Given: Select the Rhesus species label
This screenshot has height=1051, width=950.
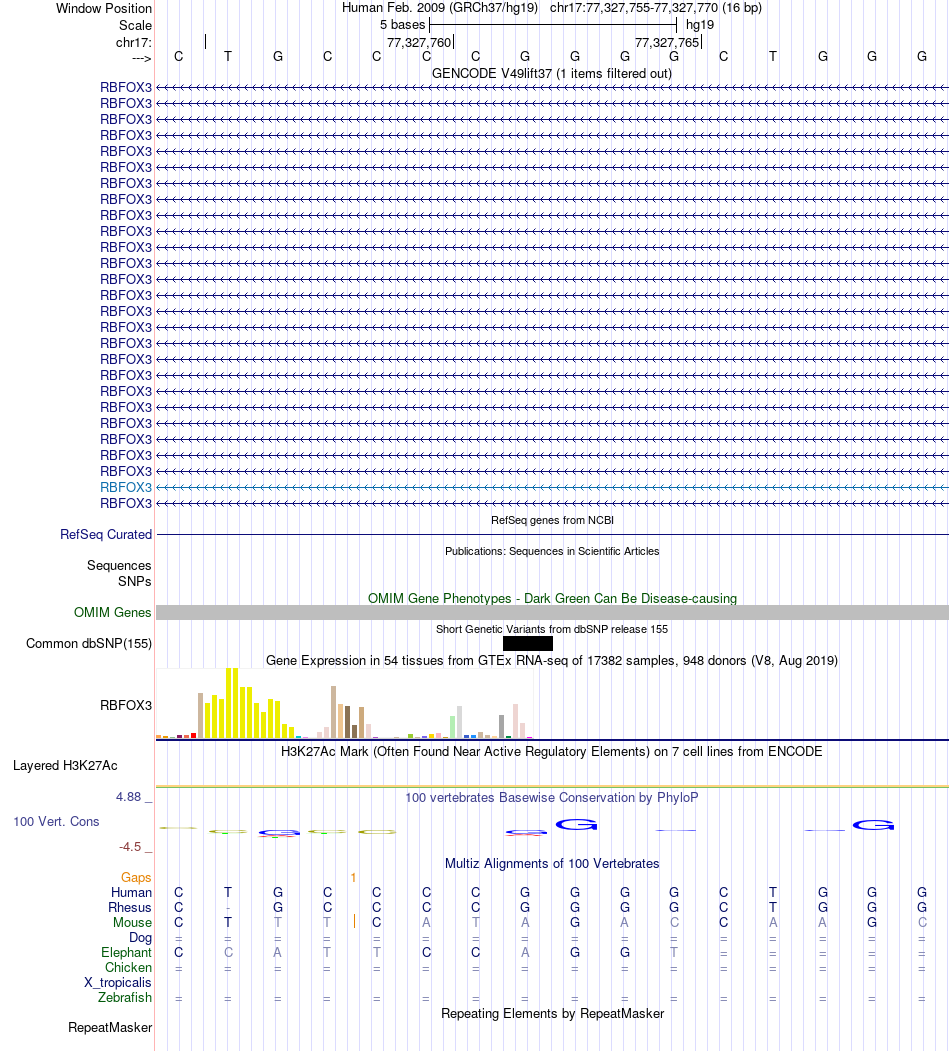Looking at the screenshot, I should click(130, 907).
